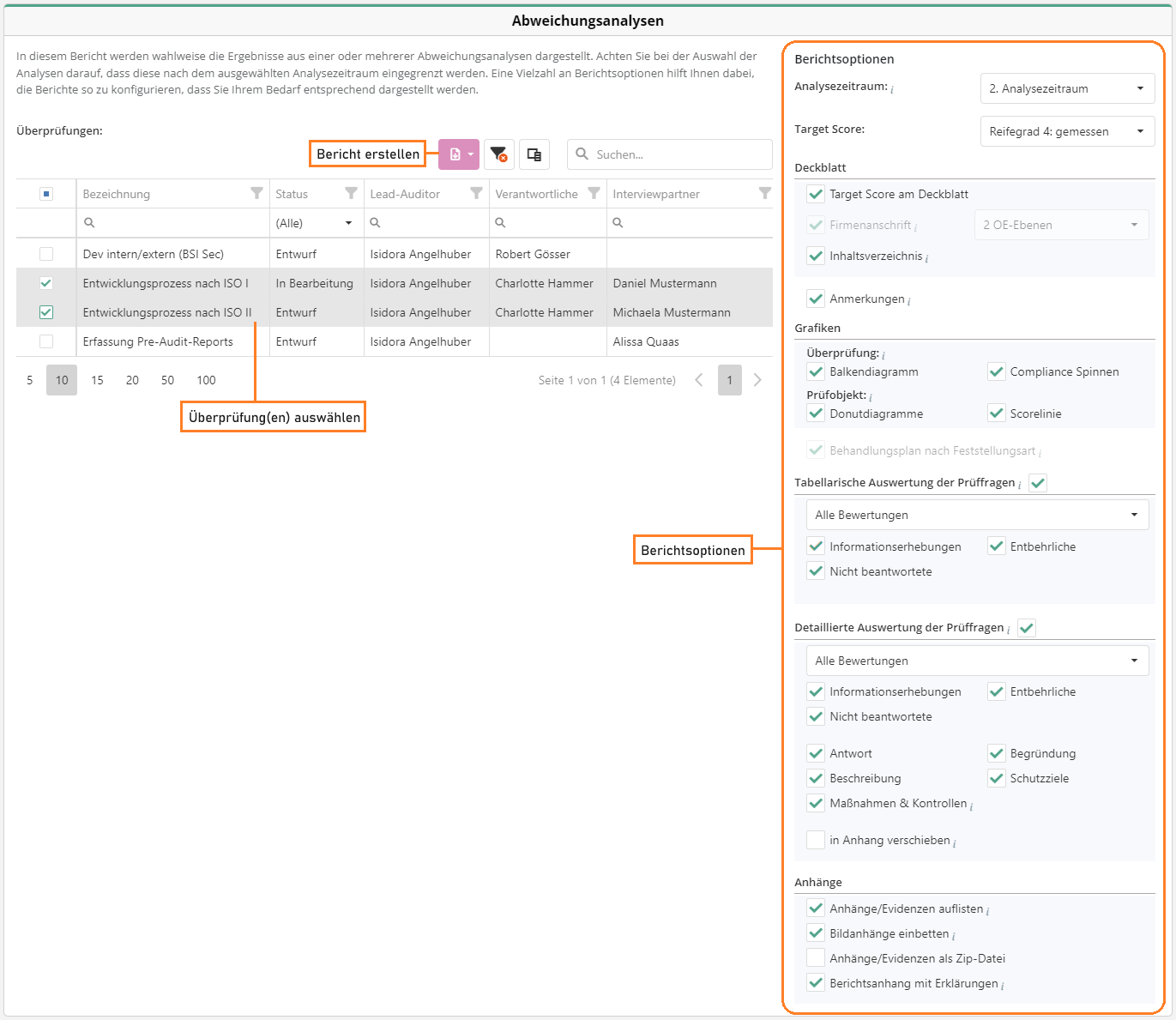Tick 'in Anhang verschieben' checkbox

click(x=816, y=840)
